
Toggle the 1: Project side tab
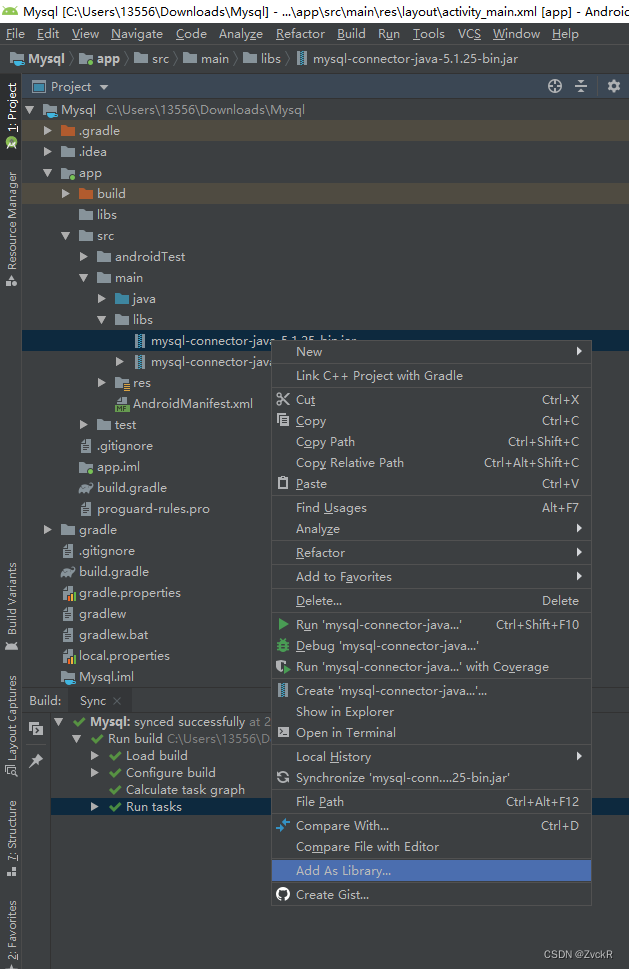click(x=11, y=116)
